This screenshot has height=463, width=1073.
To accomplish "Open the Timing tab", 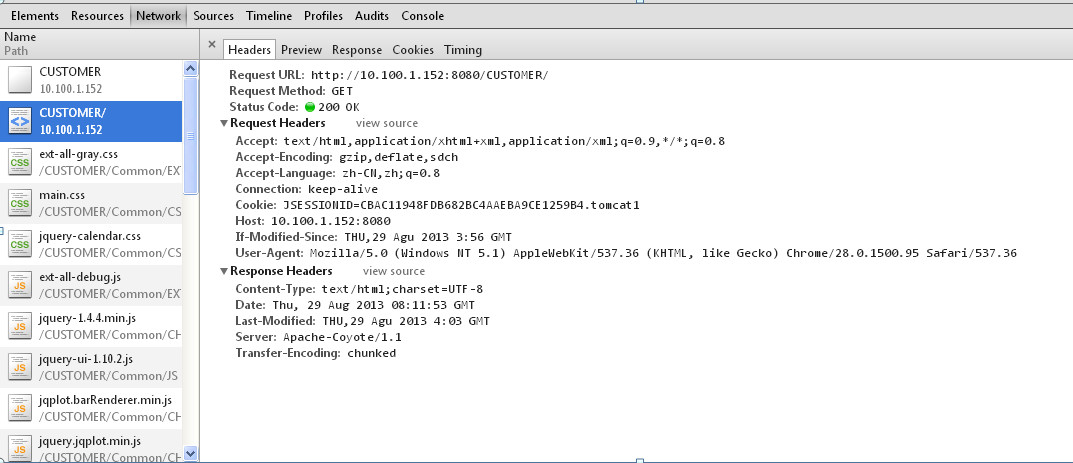I will (x=463, y=50).
